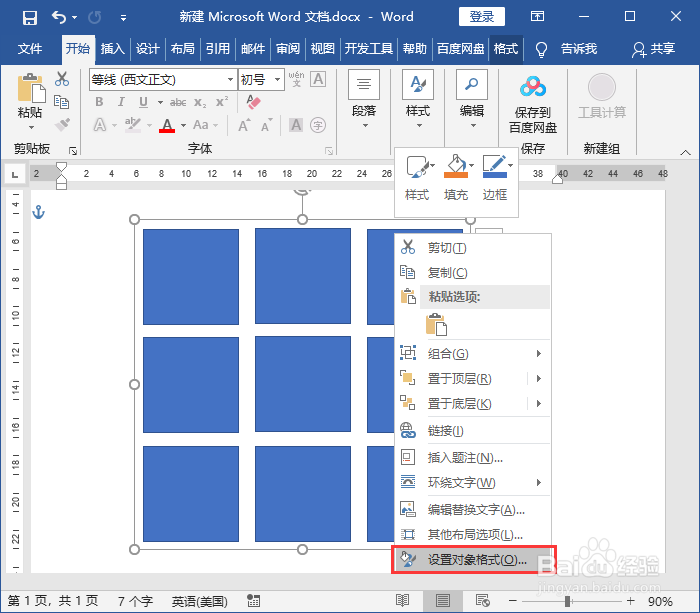This screenshot has height=613, width=700.
Task: Choose 设置对象格式(O)... in context menu
Action: (473, 559)
